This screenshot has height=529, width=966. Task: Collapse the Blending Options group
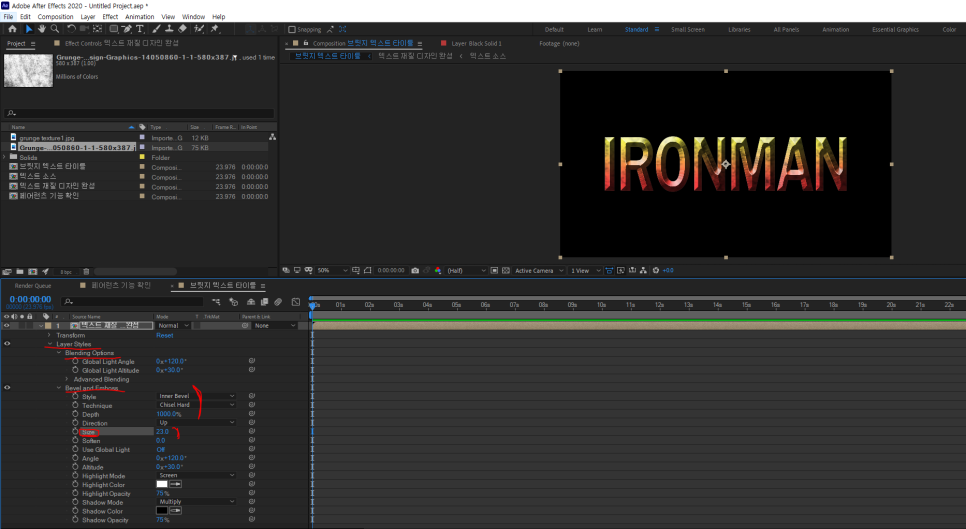(59, 353)
